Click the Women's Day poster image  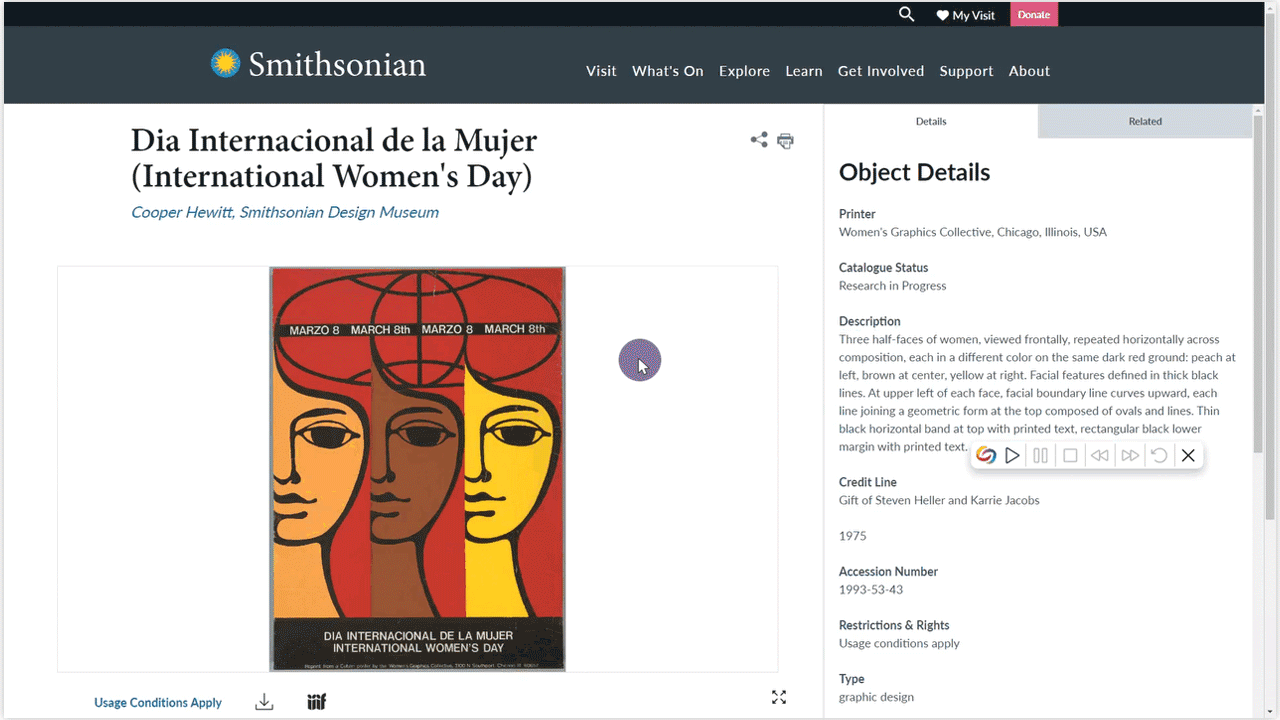pos(417,468)
